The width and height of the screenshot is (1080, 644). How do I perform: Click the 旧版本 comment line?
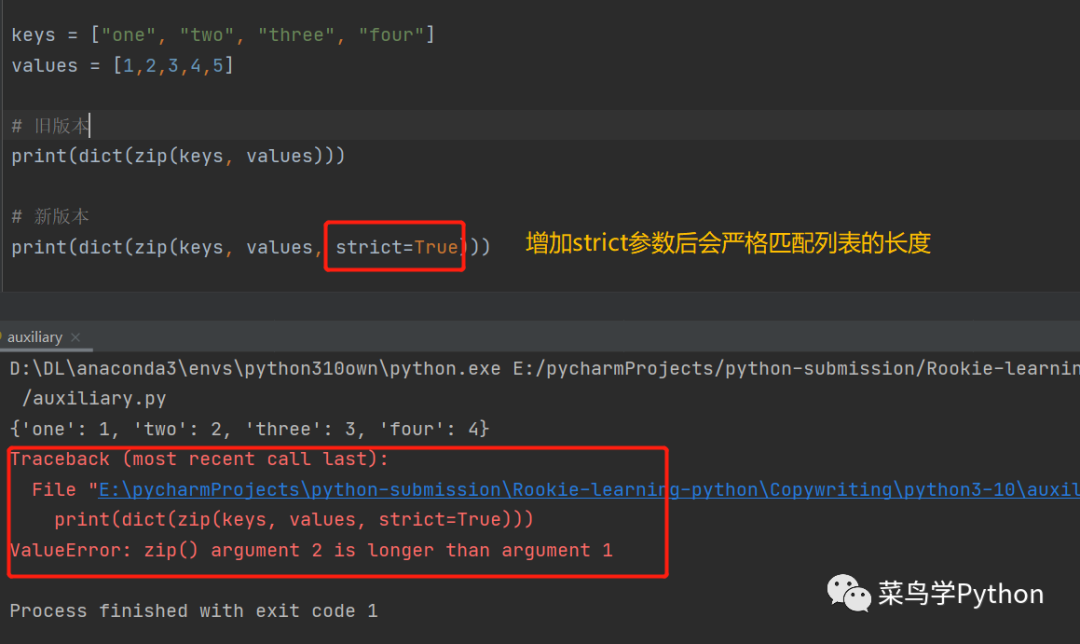pyautogui.click(x=50, y=126)
